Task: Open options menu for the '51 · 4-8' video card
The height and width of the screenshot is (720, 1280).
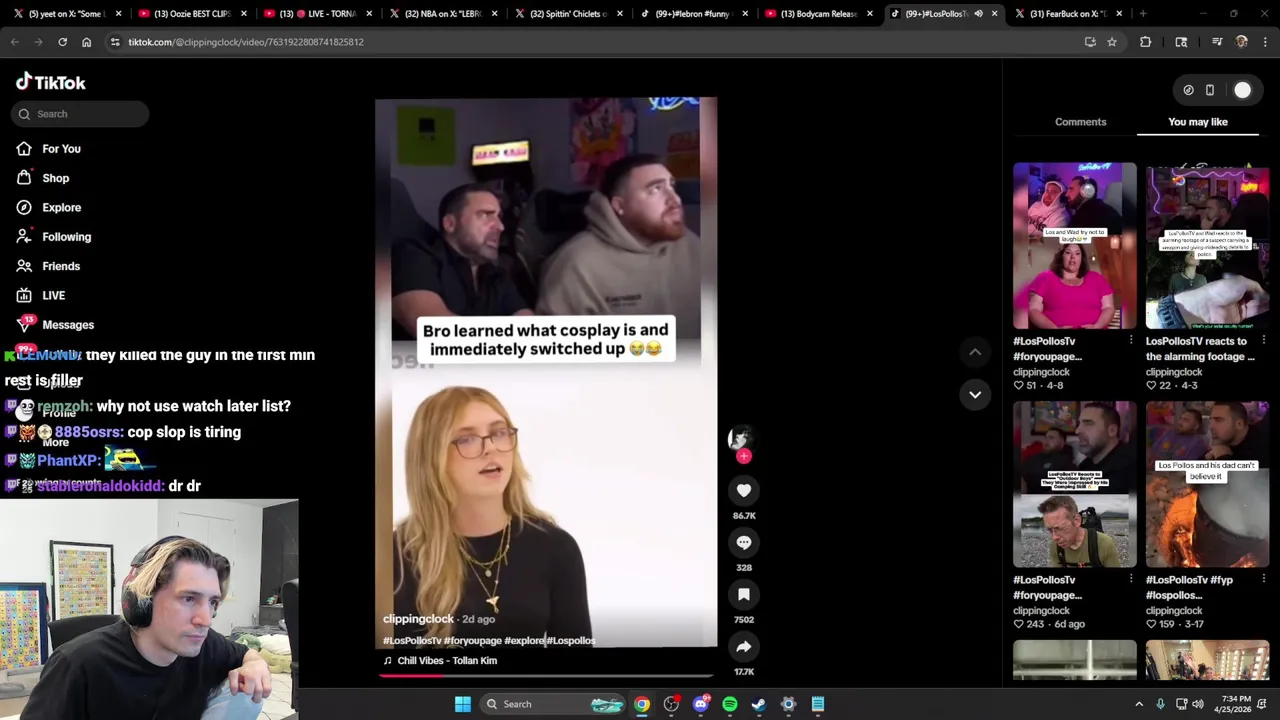Action: [x=1131, y=341]
